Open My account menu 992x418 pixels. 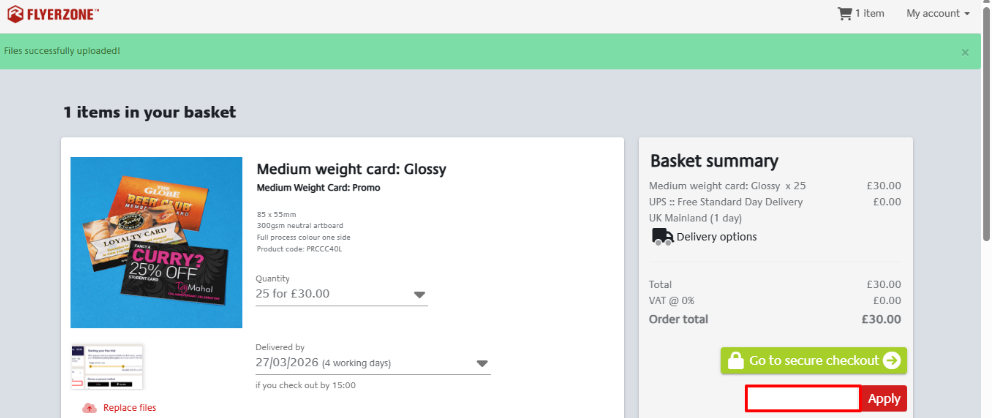937,13
